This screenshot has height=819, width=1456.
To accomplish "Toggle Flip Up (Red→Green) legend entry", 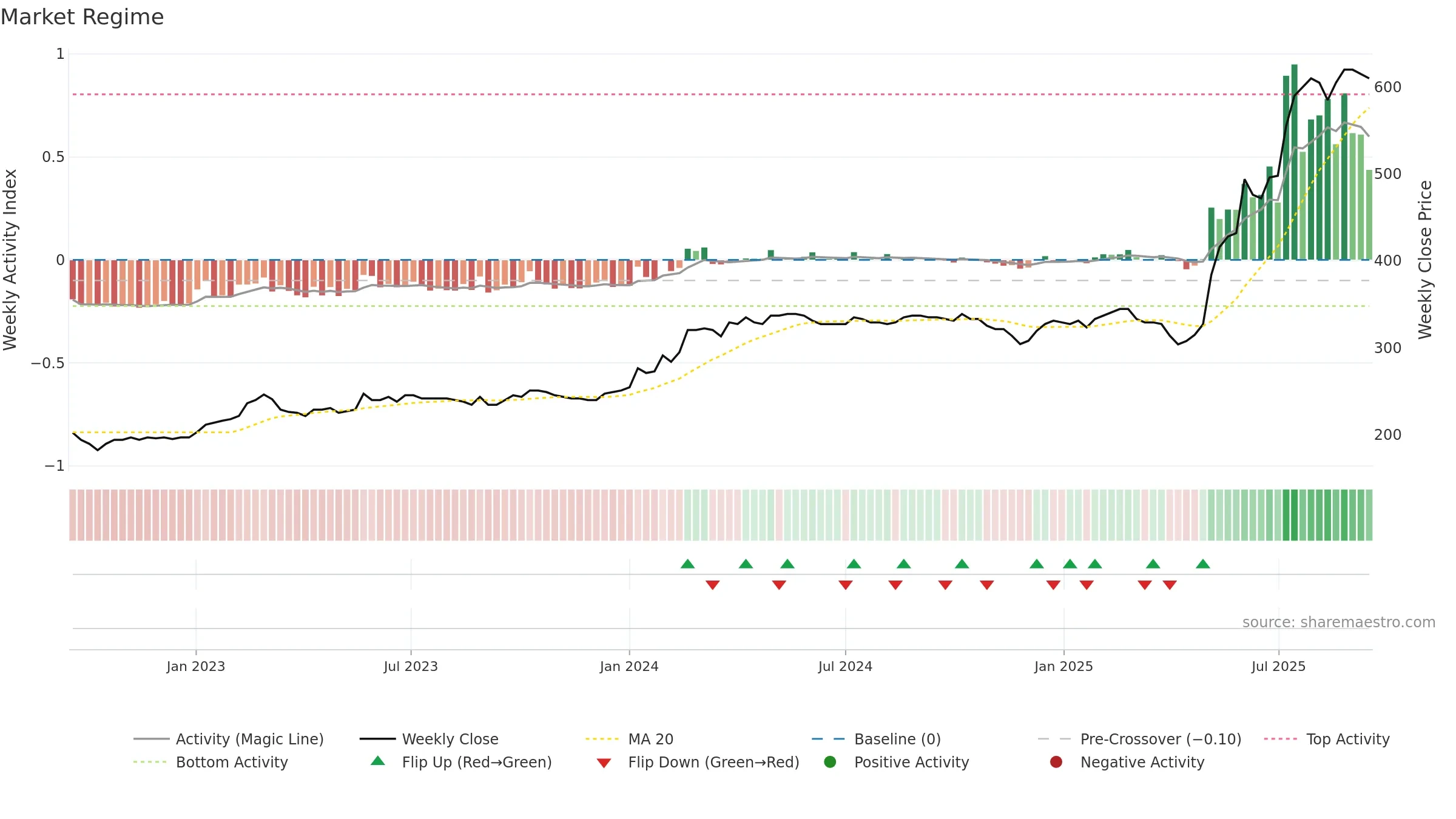I will pos(461,762).
